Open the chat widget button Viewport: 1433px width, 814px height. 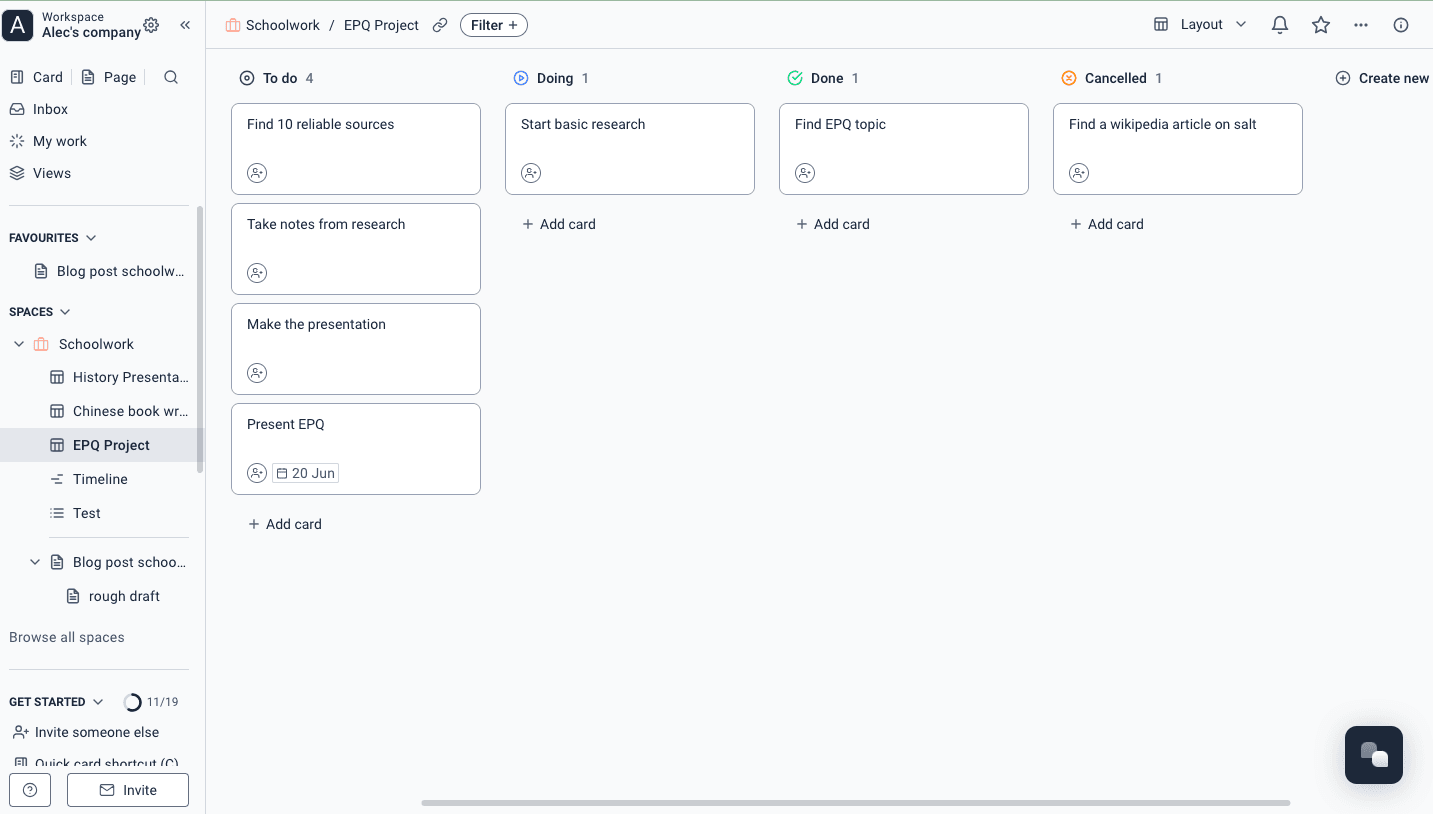[1374, 755]
